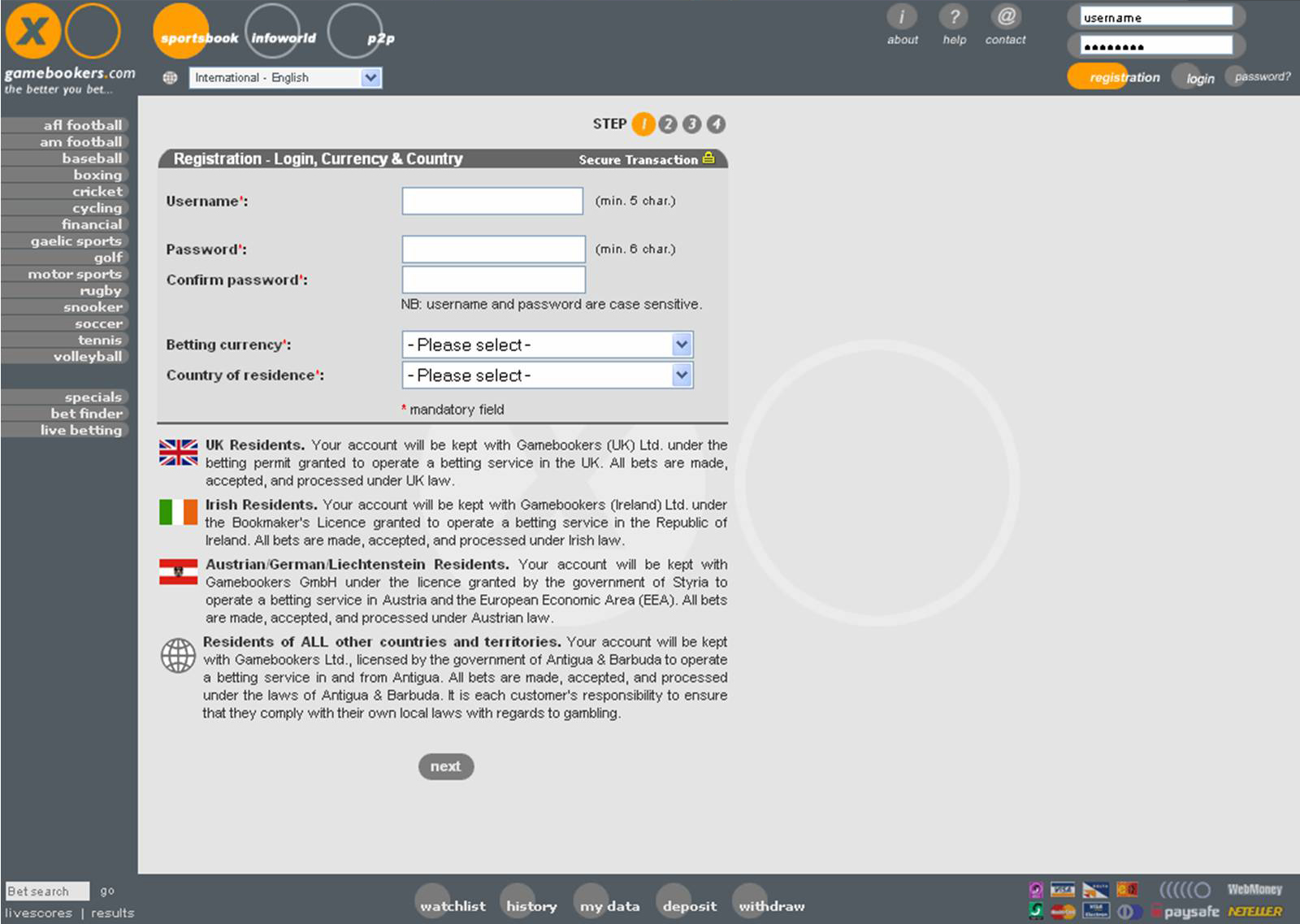1300x924 pixels.
Task: Click the wireframe globe icon for other countries
Action: click(x=178, y=656)
